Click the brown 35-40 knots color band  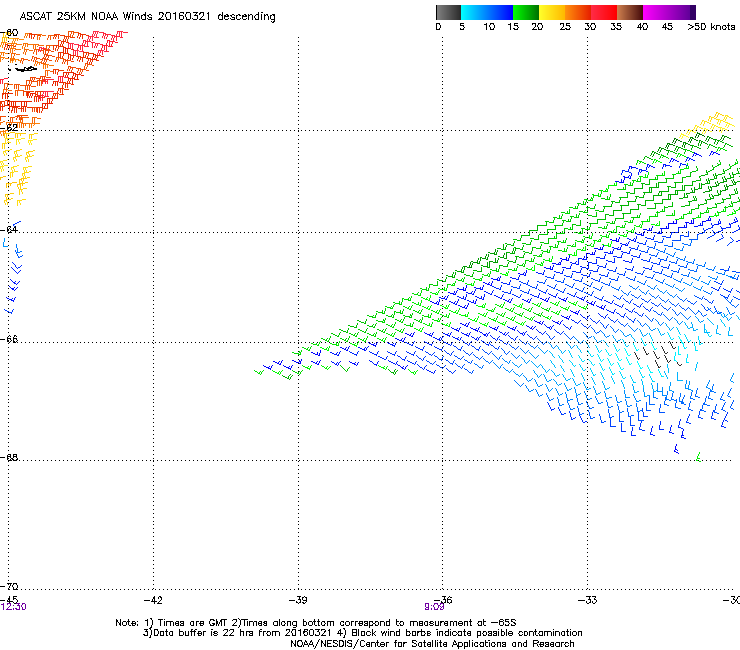[630, 12]
